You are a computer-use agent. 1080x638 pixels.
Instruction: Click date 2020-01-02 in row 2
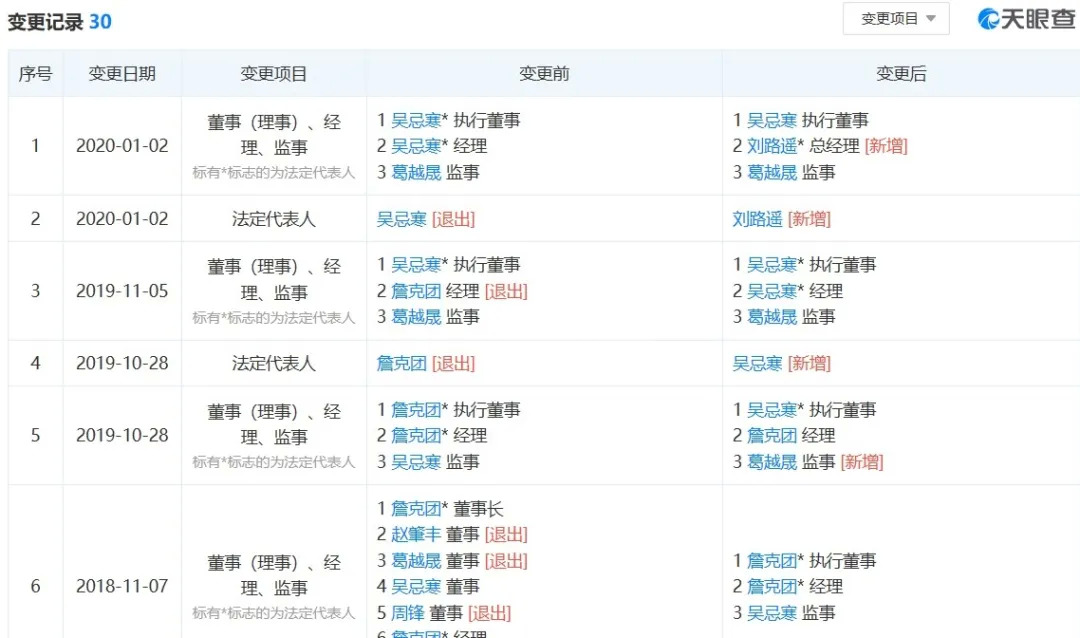point(122,219)
